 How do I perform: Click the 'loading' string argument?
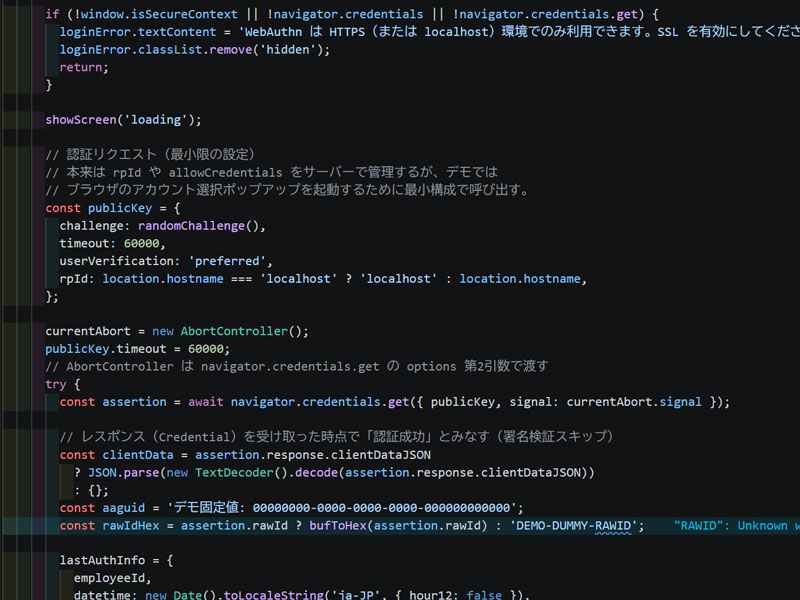(x=156, y=120)
